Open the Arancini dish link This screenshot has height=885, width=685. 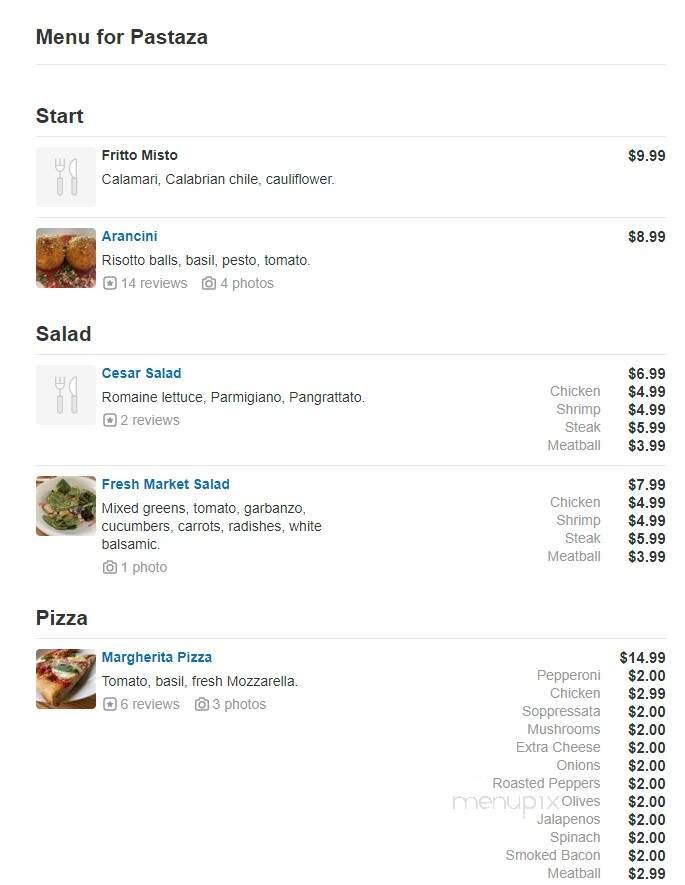[129, 236]
